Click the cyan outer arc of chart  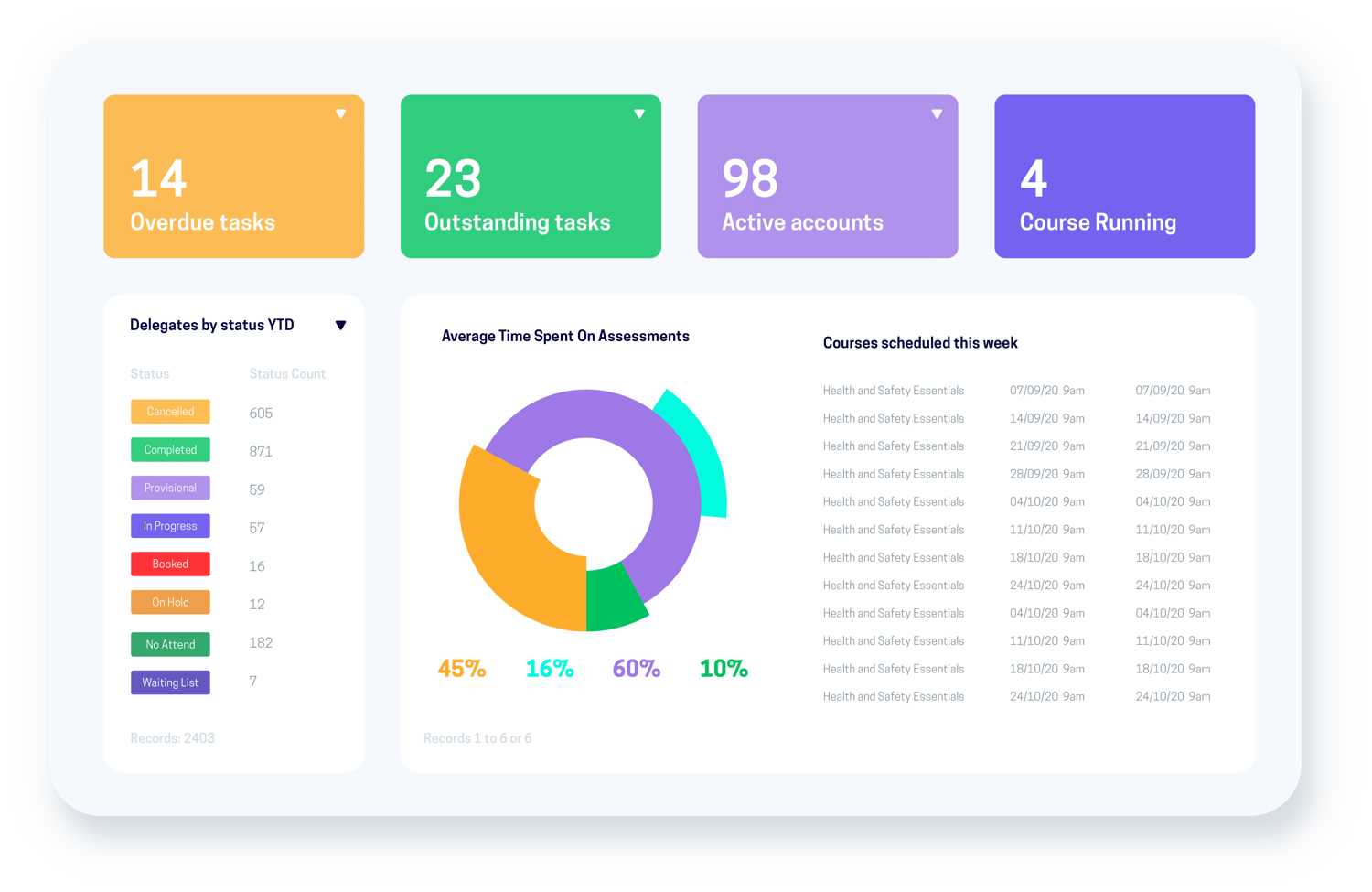pos(700,448)
